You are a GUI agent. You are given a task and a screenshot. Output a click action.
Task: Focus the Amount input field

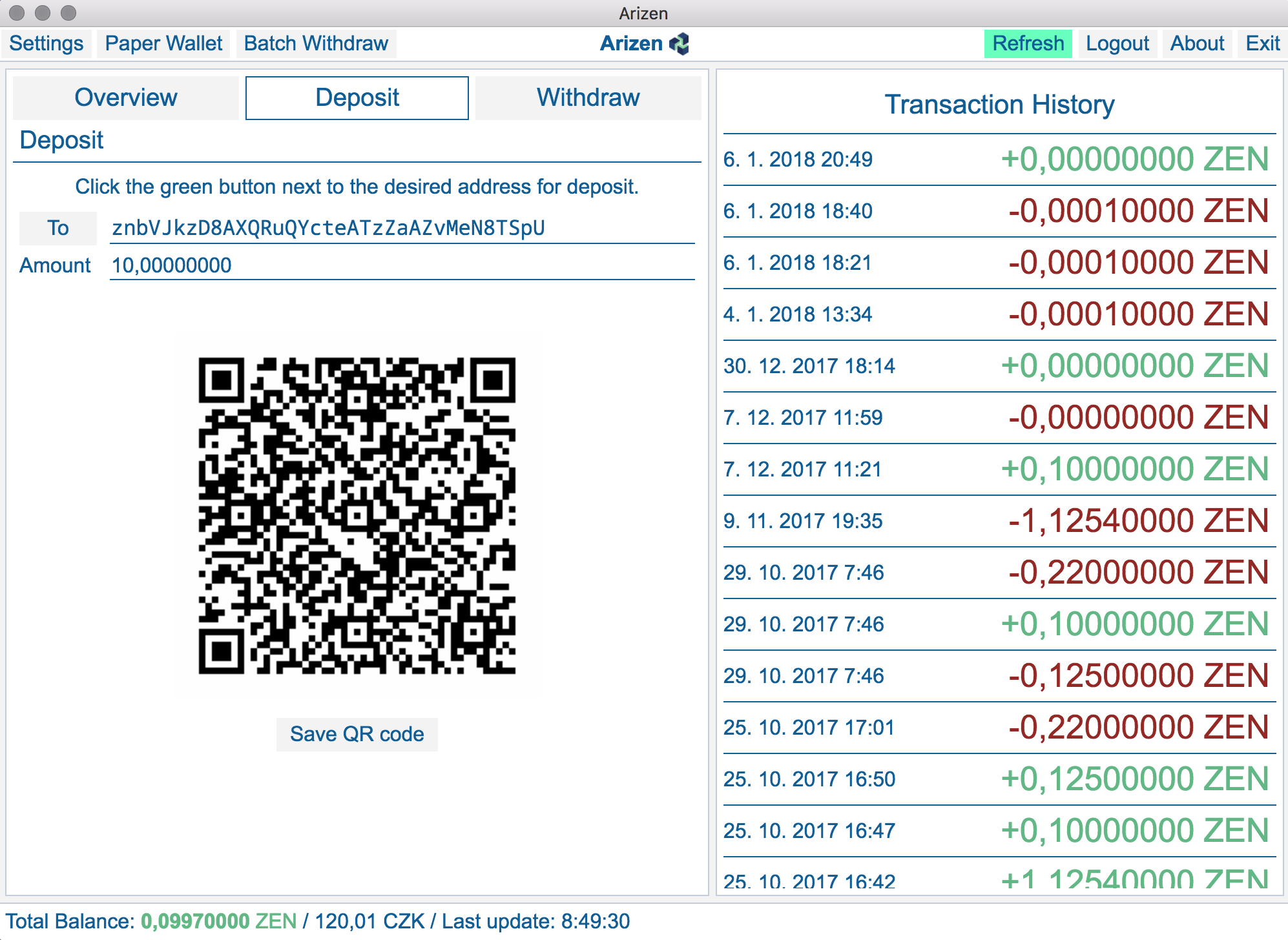click(x=402, y=265)
